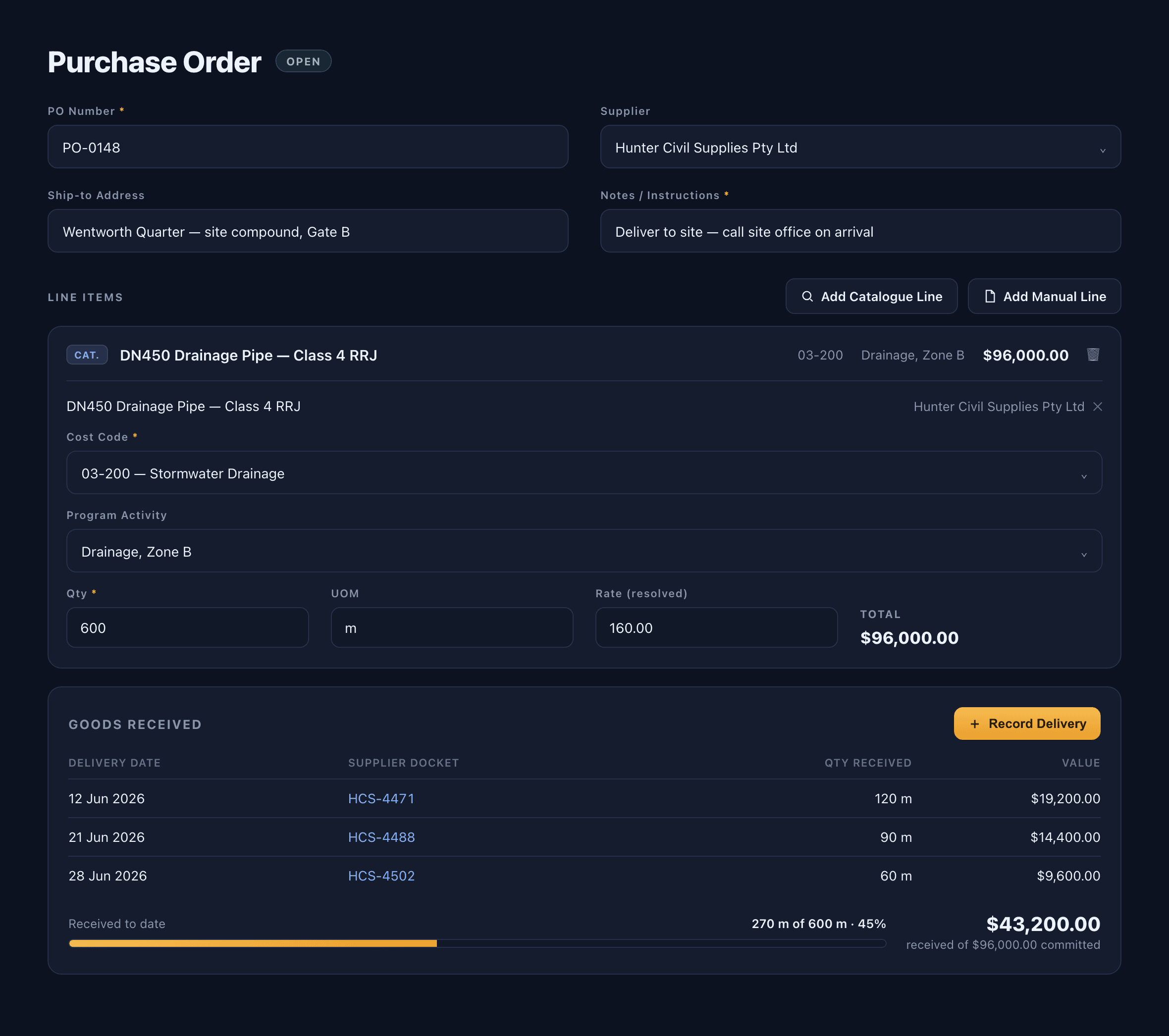The width and height of the screenshot is (1169, 1036).
Task: Open supplier docket HCS-4488
Action: 381,837
